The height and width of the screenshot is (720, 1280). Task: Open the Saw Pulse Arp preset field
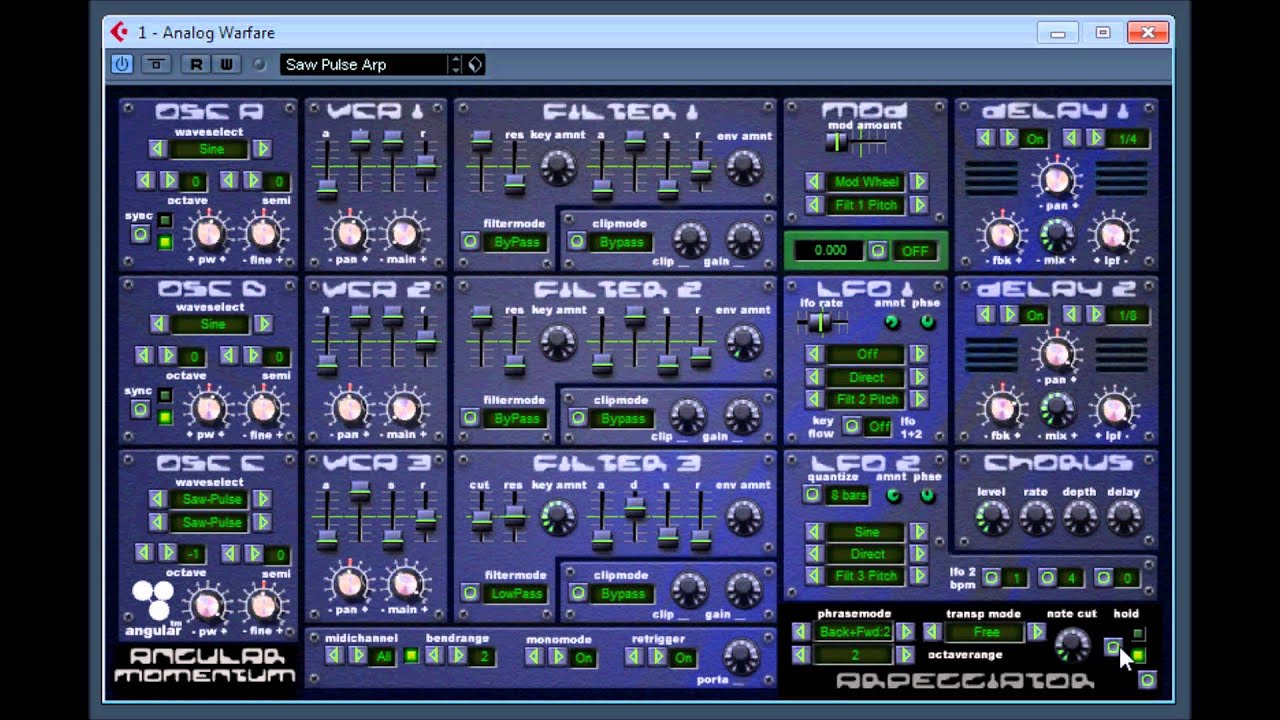[x=365, y=65]
